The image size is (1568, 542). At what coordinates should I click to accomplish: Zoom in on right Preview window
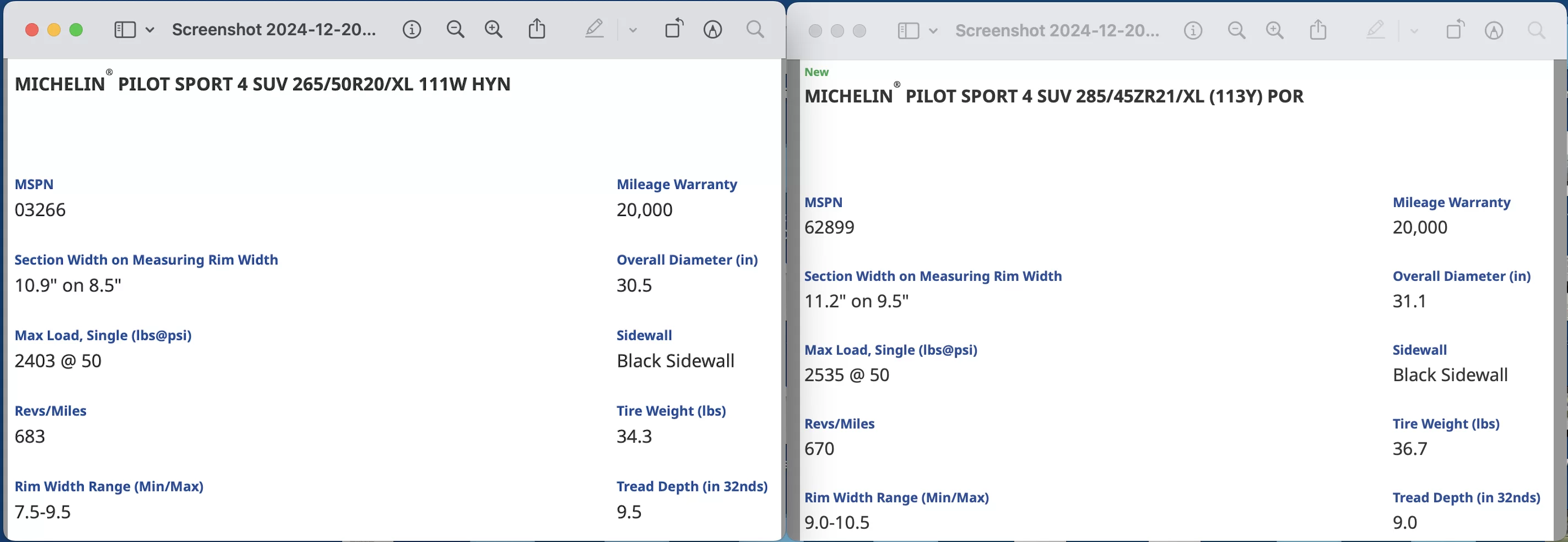pyautogui.click(x=1274, y=30)
